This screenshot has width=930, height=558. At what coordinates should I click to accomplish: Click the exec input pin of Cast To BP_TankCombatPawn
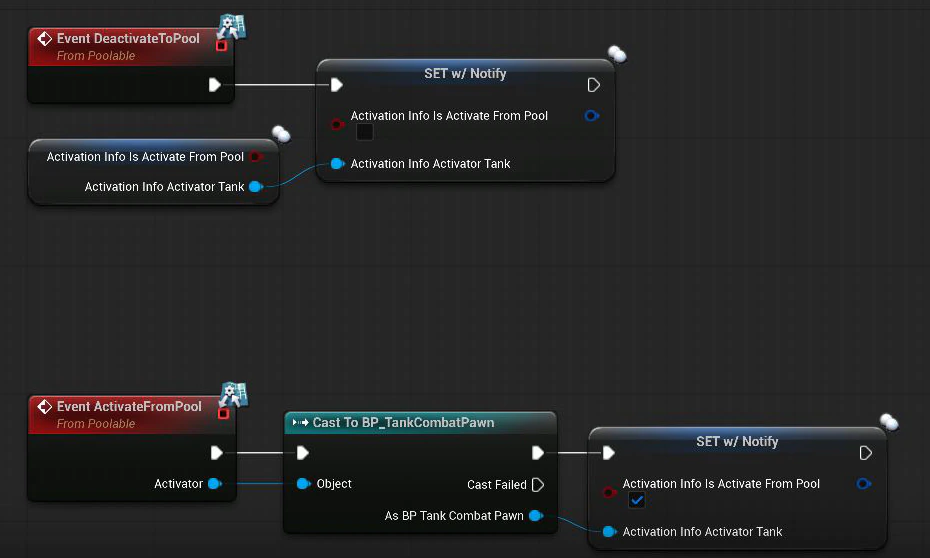coord(302,453)
